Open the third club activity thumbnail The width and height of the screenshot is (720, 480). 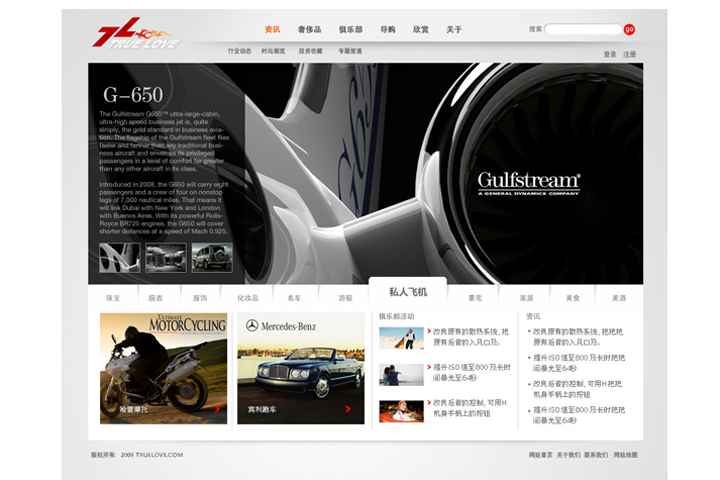coord(401,410)
